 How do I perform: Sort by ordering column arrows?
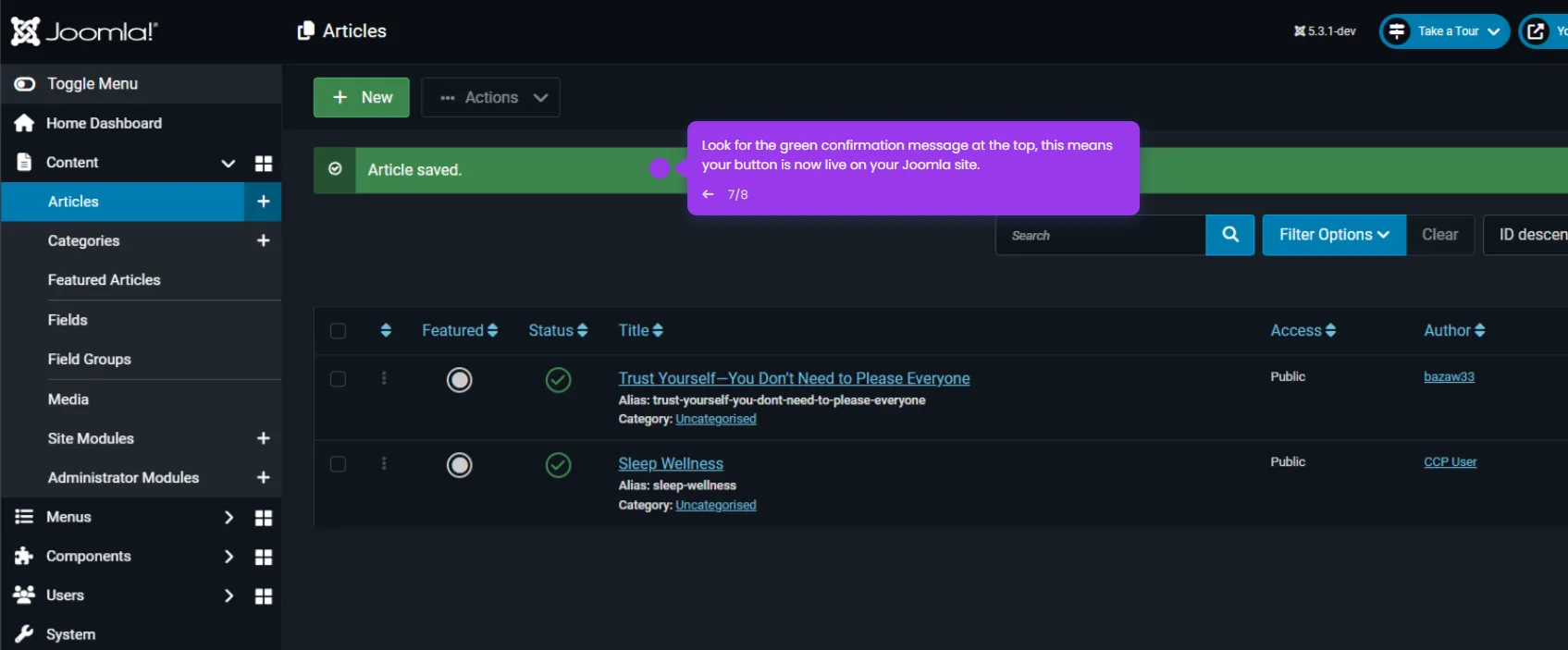386,331
